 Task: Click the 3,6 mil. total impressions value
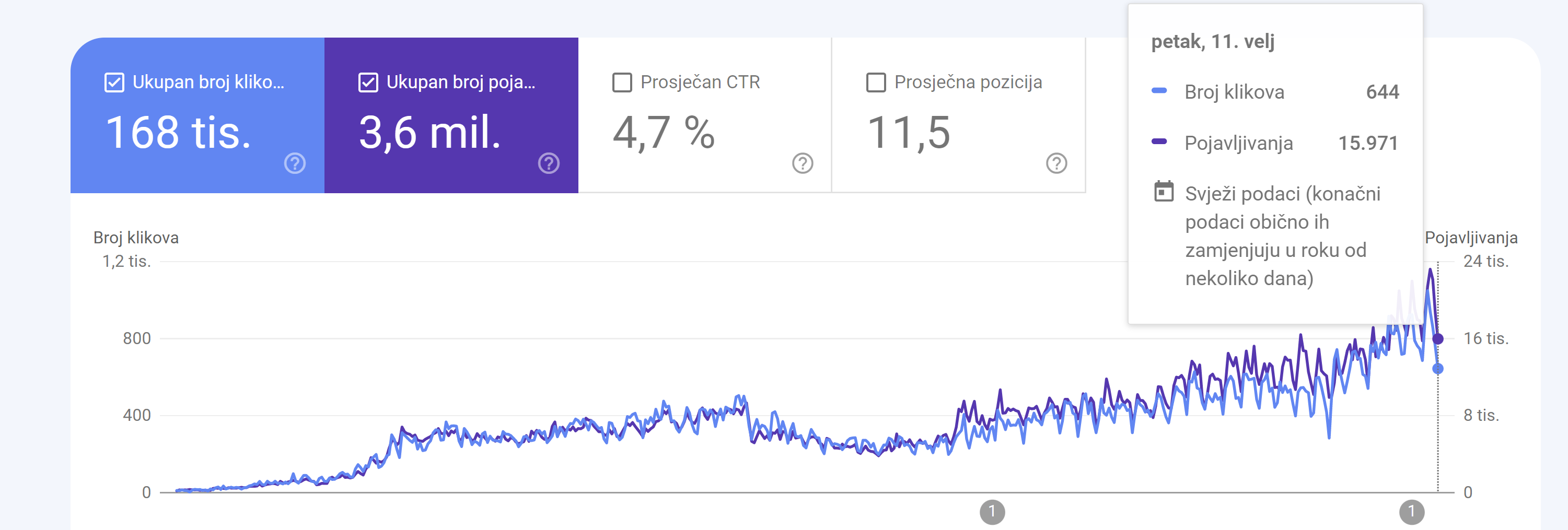point(429,133)
